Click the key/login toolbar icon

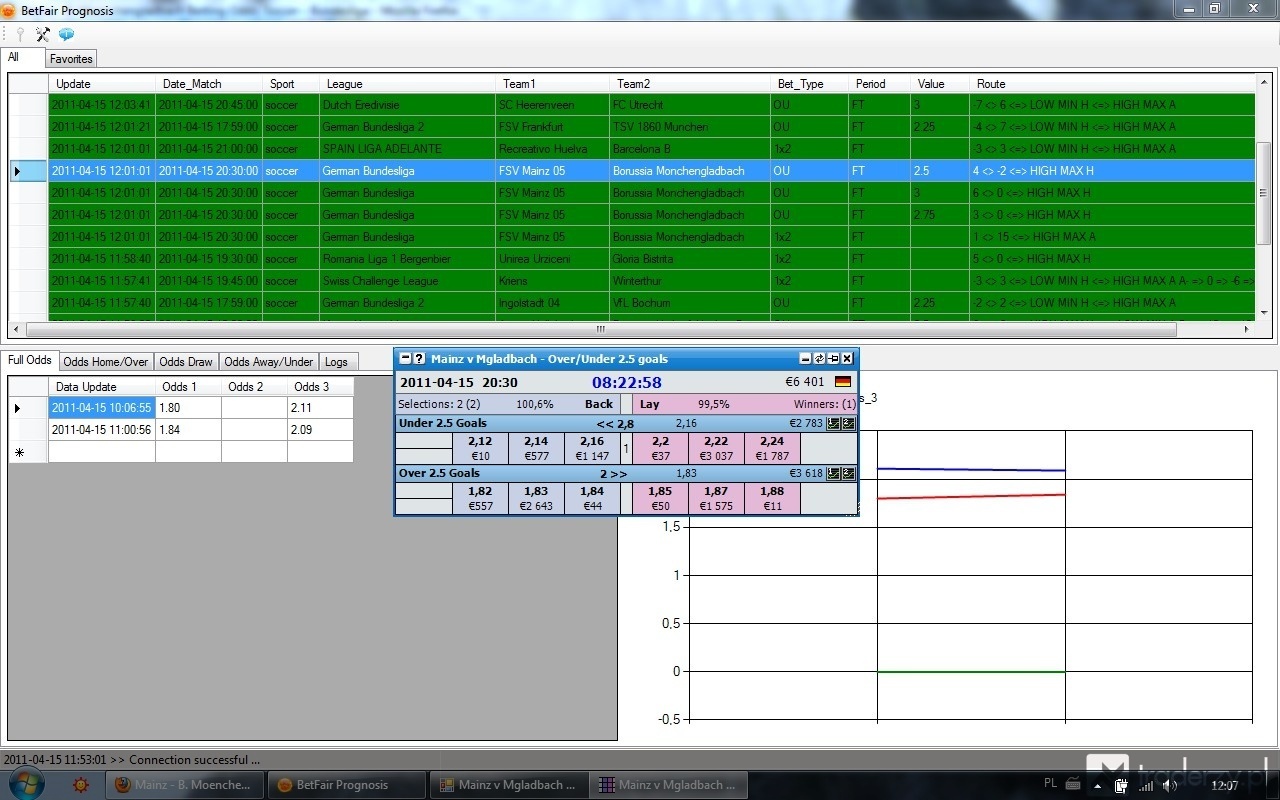point(19,34)
